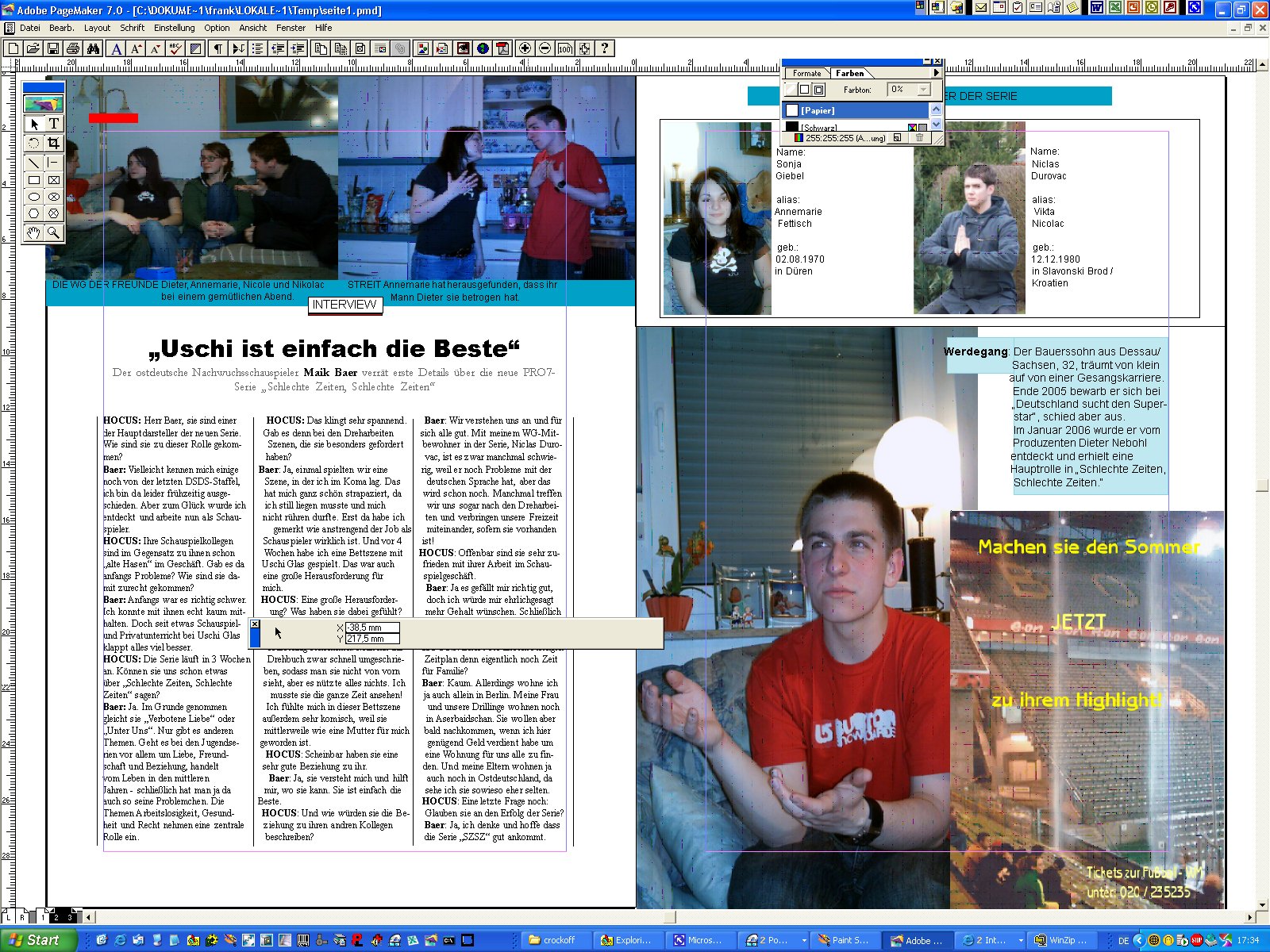The height and width of the screenshot is (952, 1270).
Task: Open the Fenster menu
Action: click(x=291, y=28)
